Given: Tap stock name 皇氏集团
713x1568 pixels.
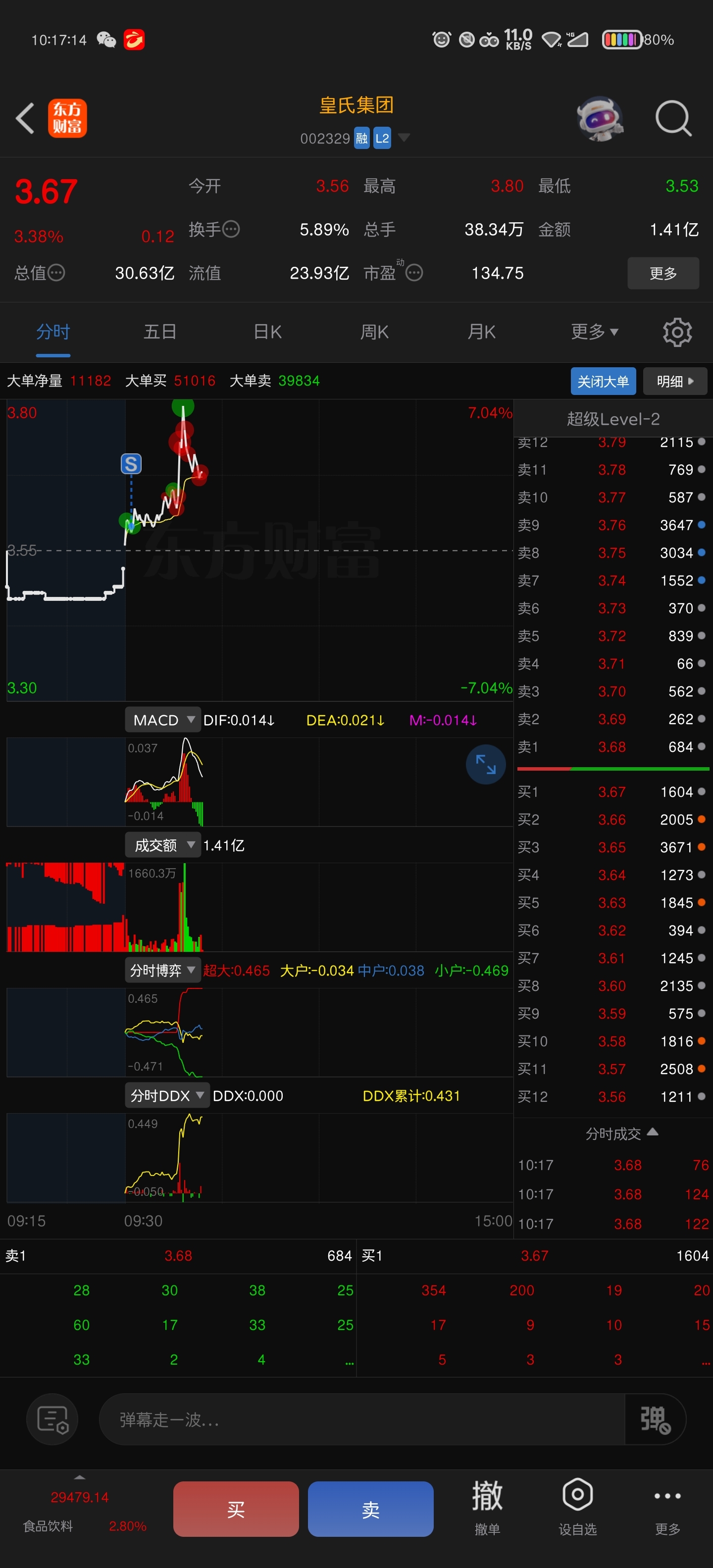Looking at the screenshot, I should coord(356,105).
